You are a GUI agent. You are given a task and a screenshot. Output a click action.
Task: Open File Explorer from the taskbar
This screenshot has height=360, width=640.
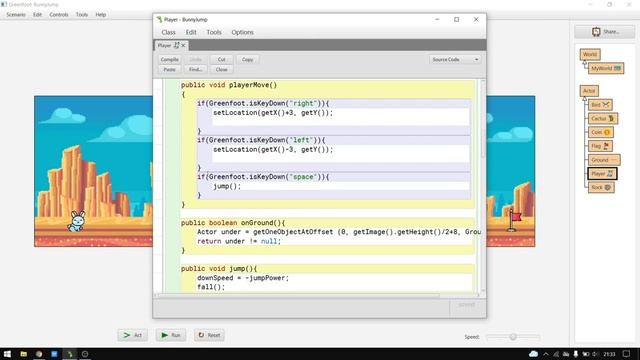[23, 354]
